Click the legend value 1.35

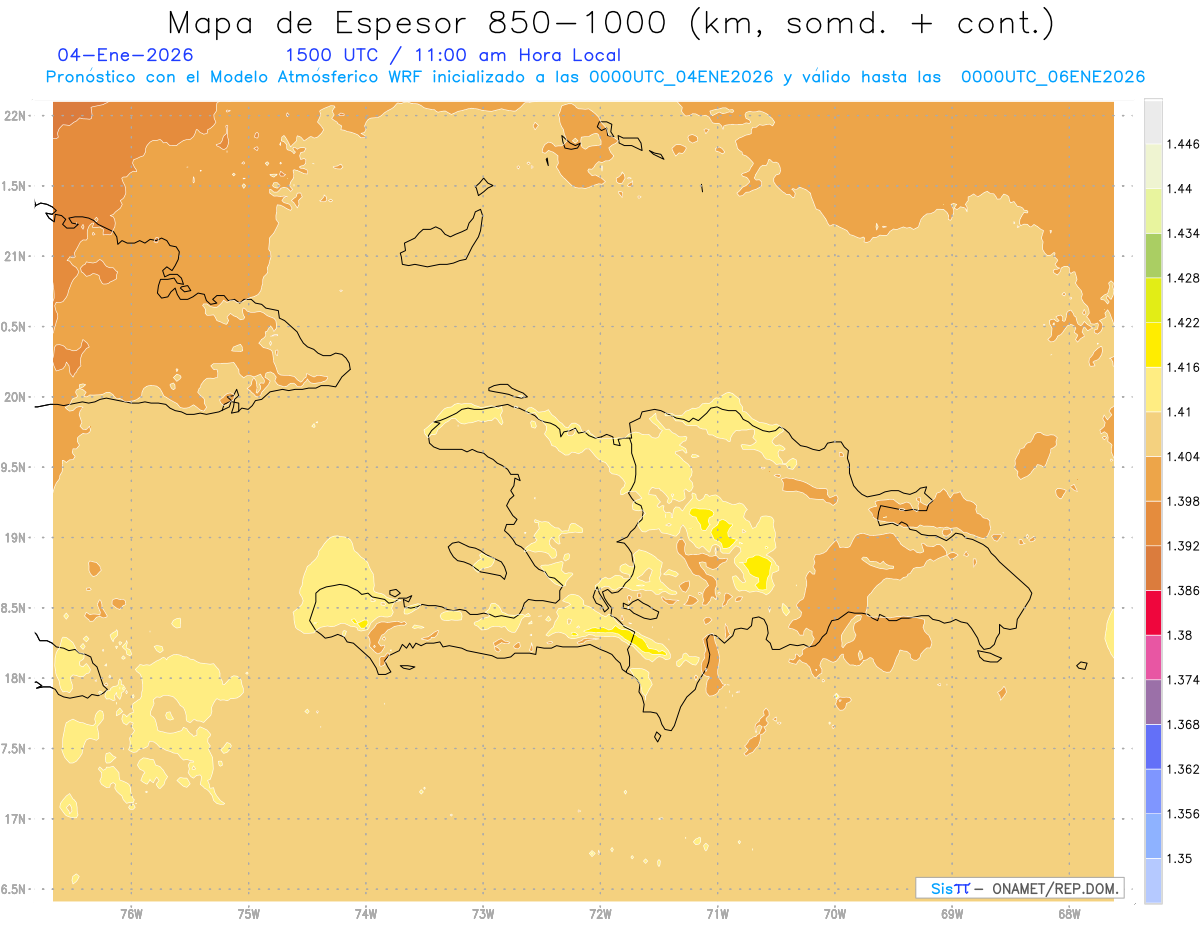(x=1179, y=858)
